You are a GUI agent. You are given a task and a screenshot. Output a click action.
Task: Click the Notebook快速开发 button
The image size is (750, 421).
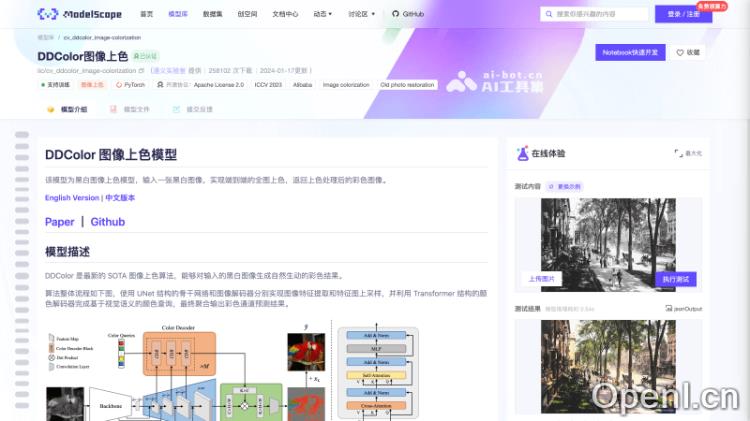coord(631,52)
